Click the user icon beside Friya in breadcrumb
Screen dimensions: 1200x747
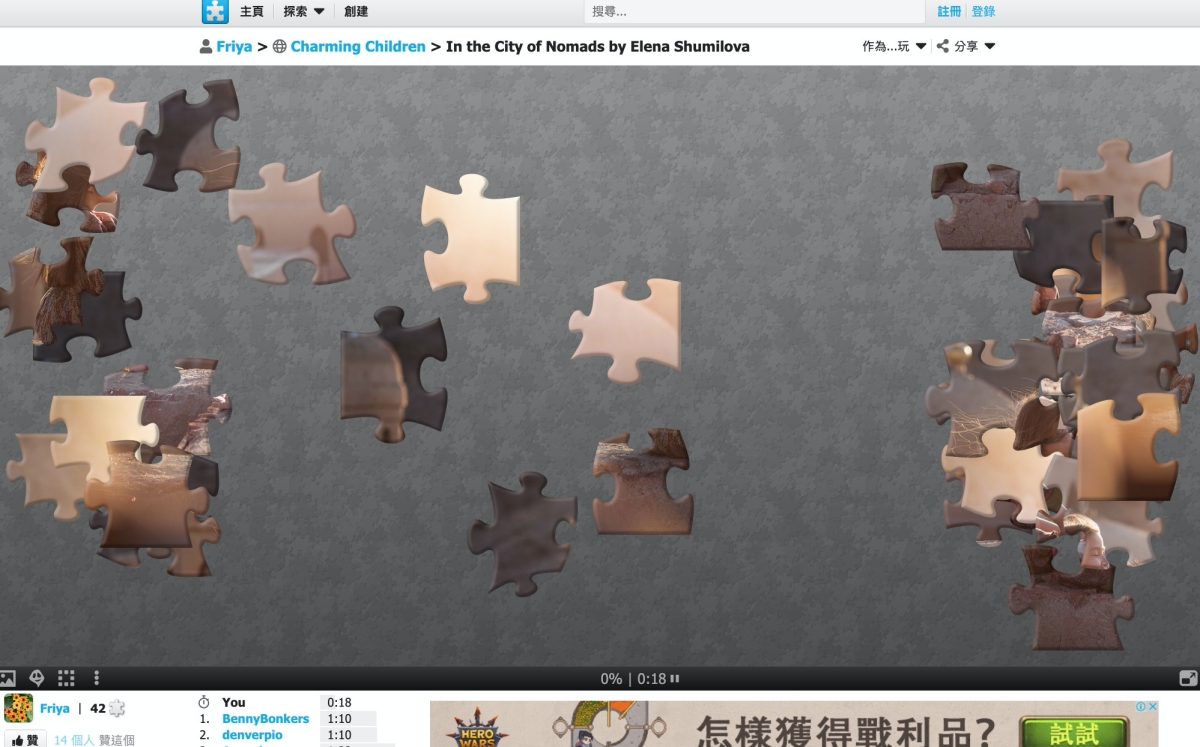coord(206,46)
